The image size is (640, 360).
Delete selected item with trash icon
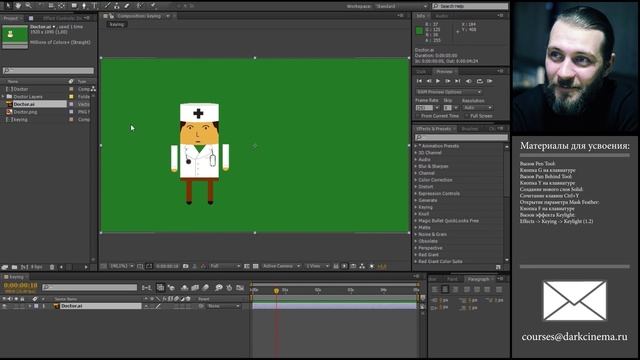pos(52,267)
